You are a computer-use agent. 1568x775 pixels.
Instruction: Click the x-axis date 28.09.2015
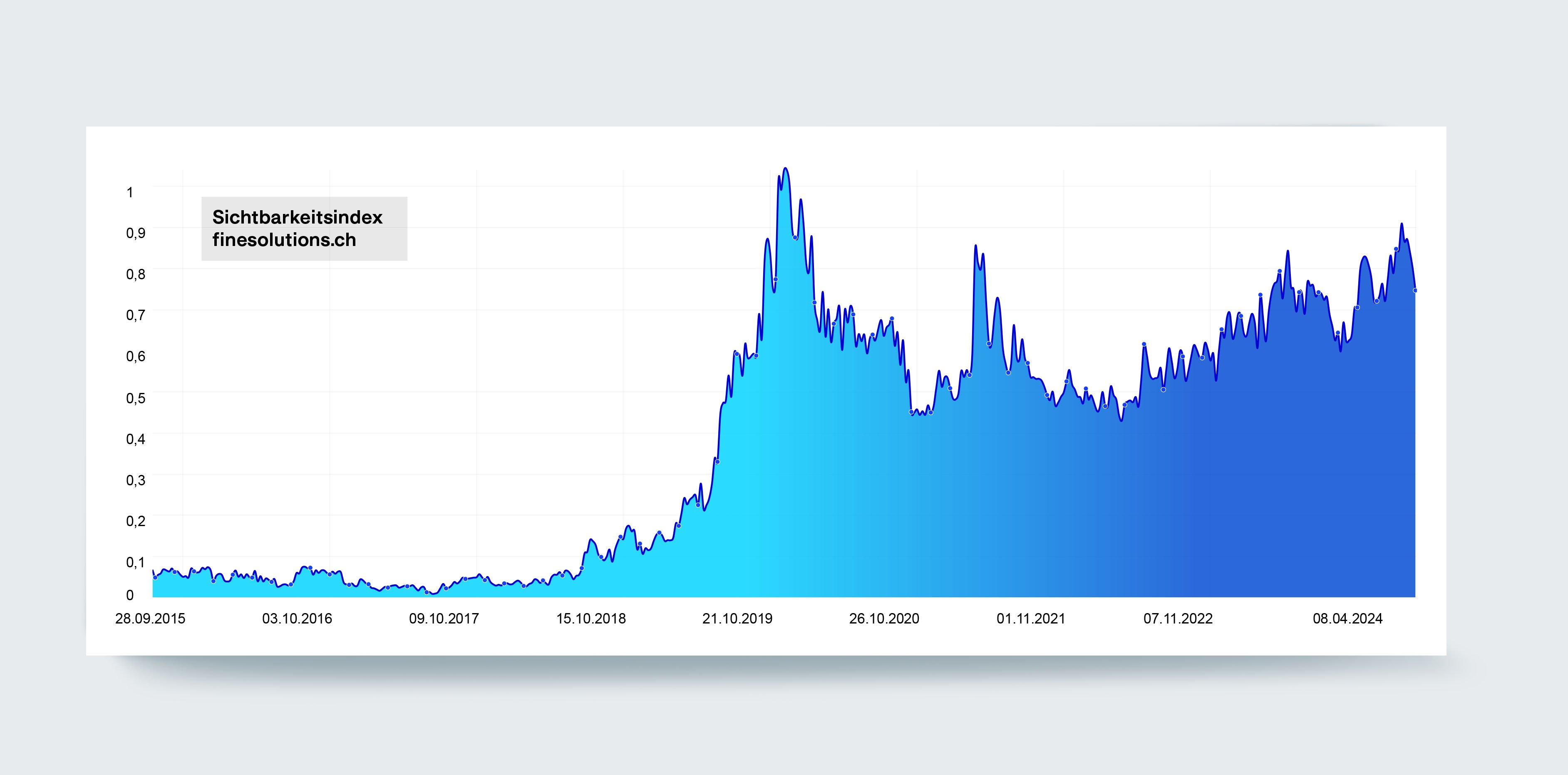pyautogui.click(x=150, y=619)
